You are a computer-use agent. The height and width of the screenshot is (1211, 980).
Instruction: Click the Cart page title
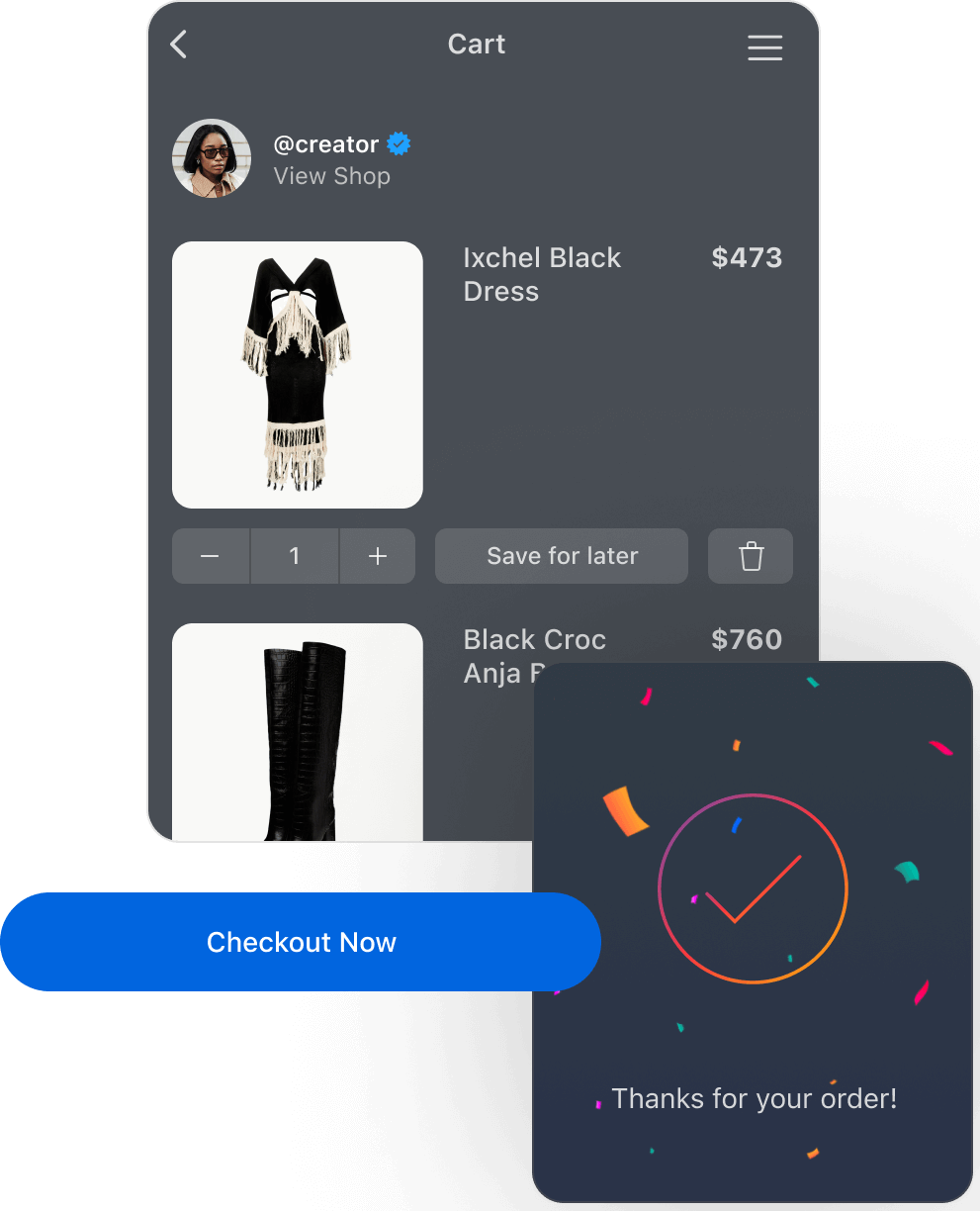[x=477, y=45]
